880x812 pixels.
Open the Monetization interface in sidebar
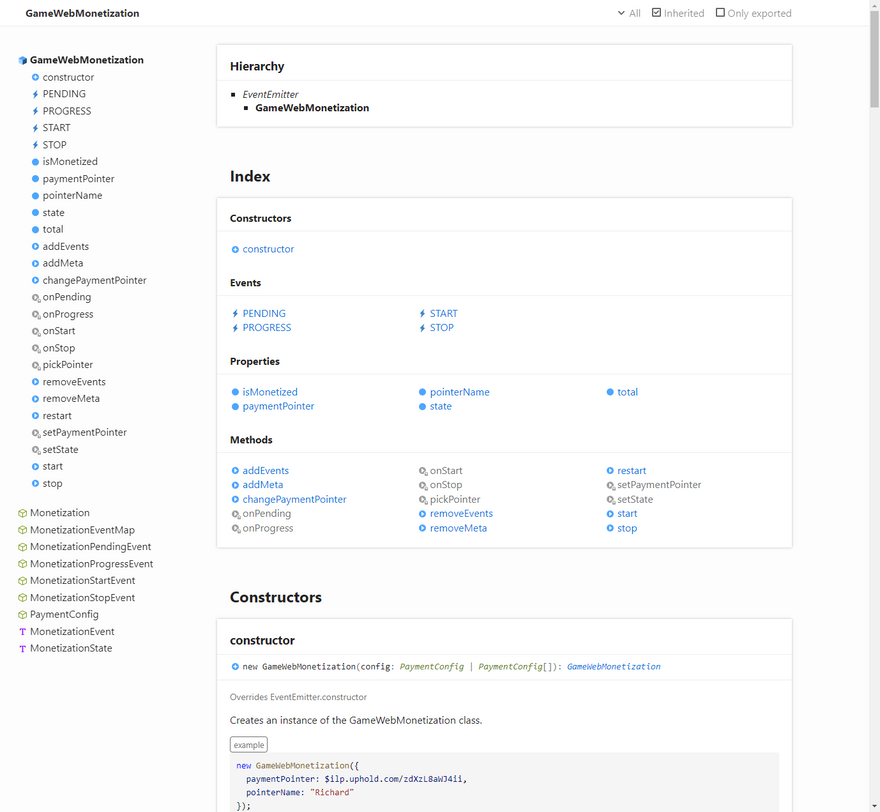pos(59,513)
